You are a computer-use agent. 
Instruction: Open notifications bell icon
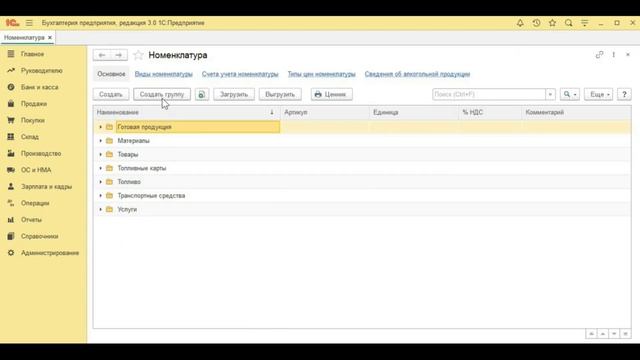(520, 23)
